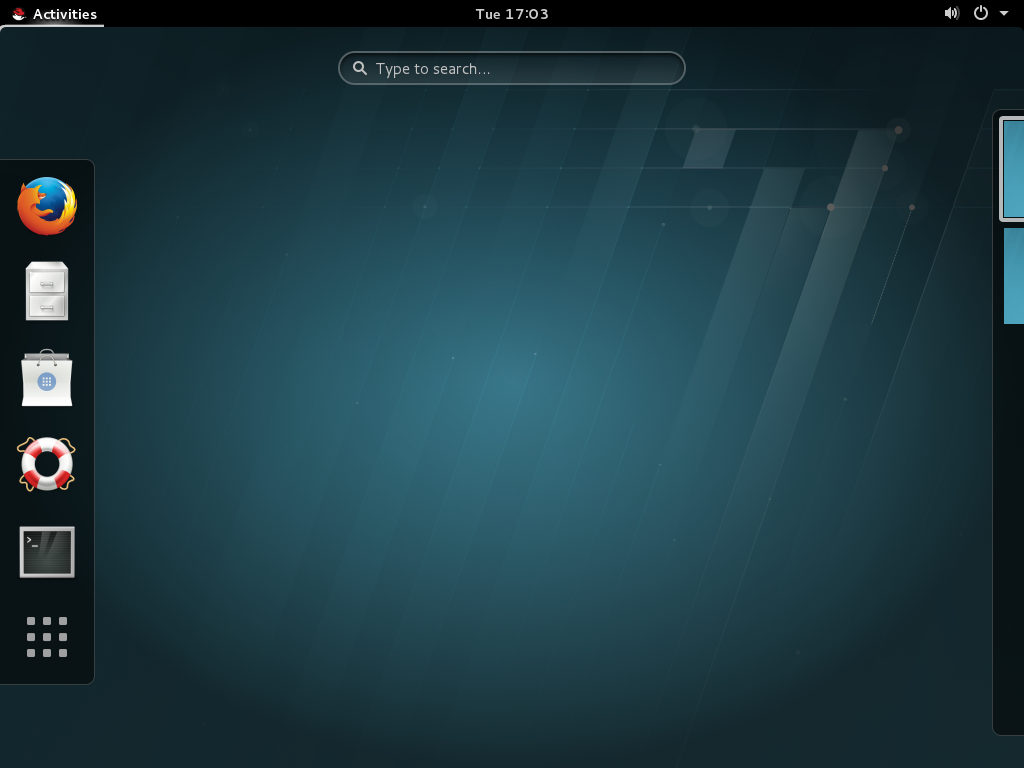Click the workspace switcher side panel
This screenshot has width=1024, height=768.
pyautogui.click(x=1008, y=500)
